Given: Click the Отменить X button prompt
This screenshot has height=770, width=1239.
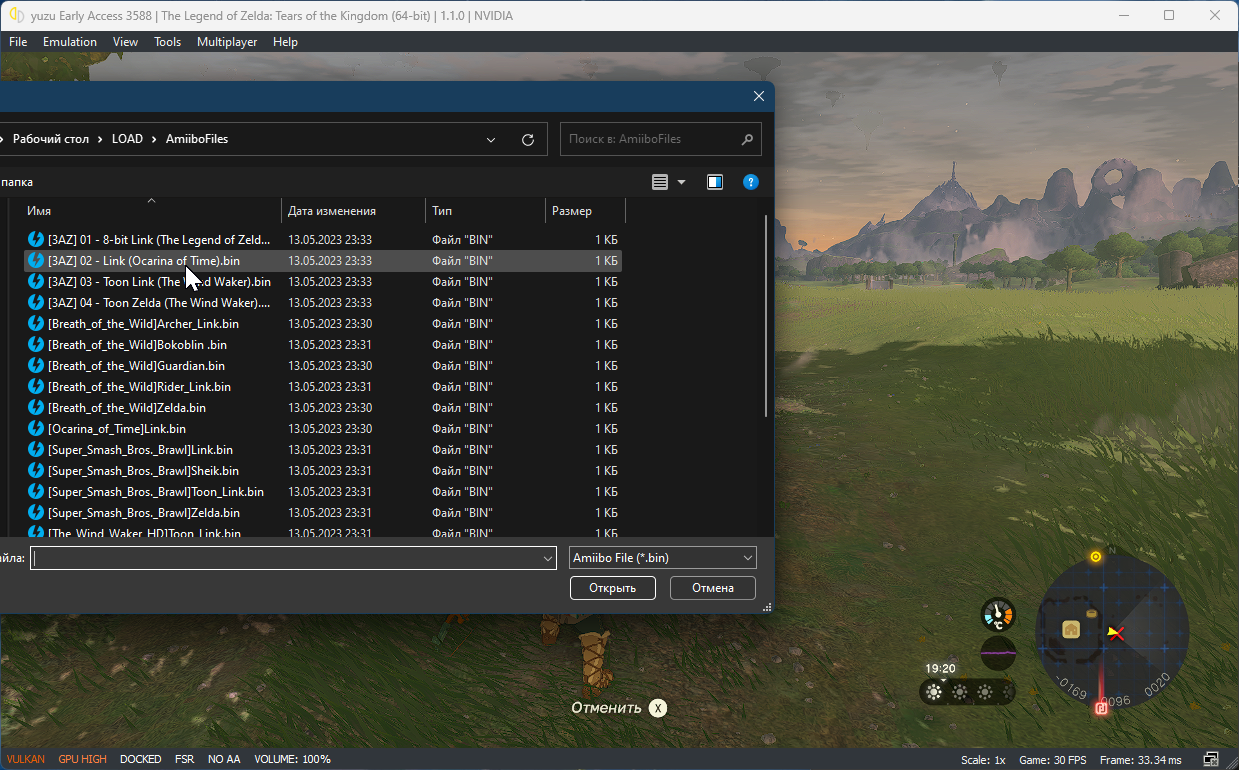Looking at the screenshot, I should tap(619, 708).
